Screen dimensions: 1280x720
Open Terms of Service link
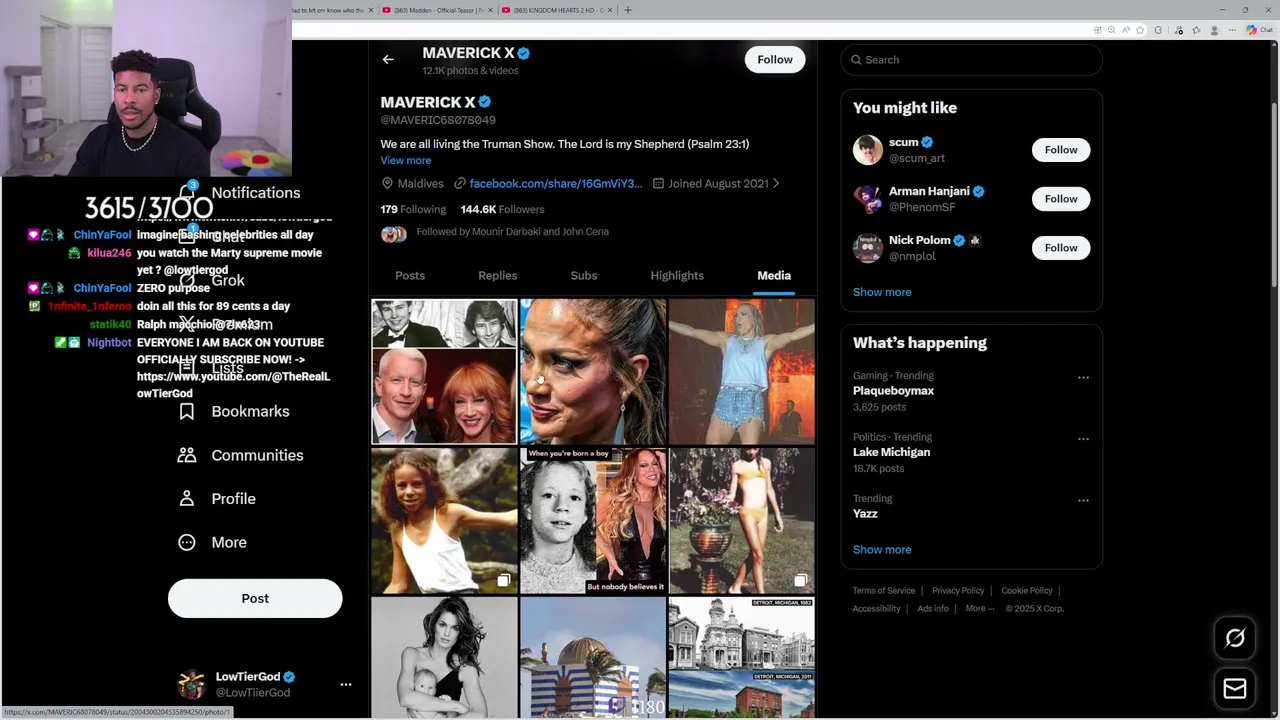point(884,591)
